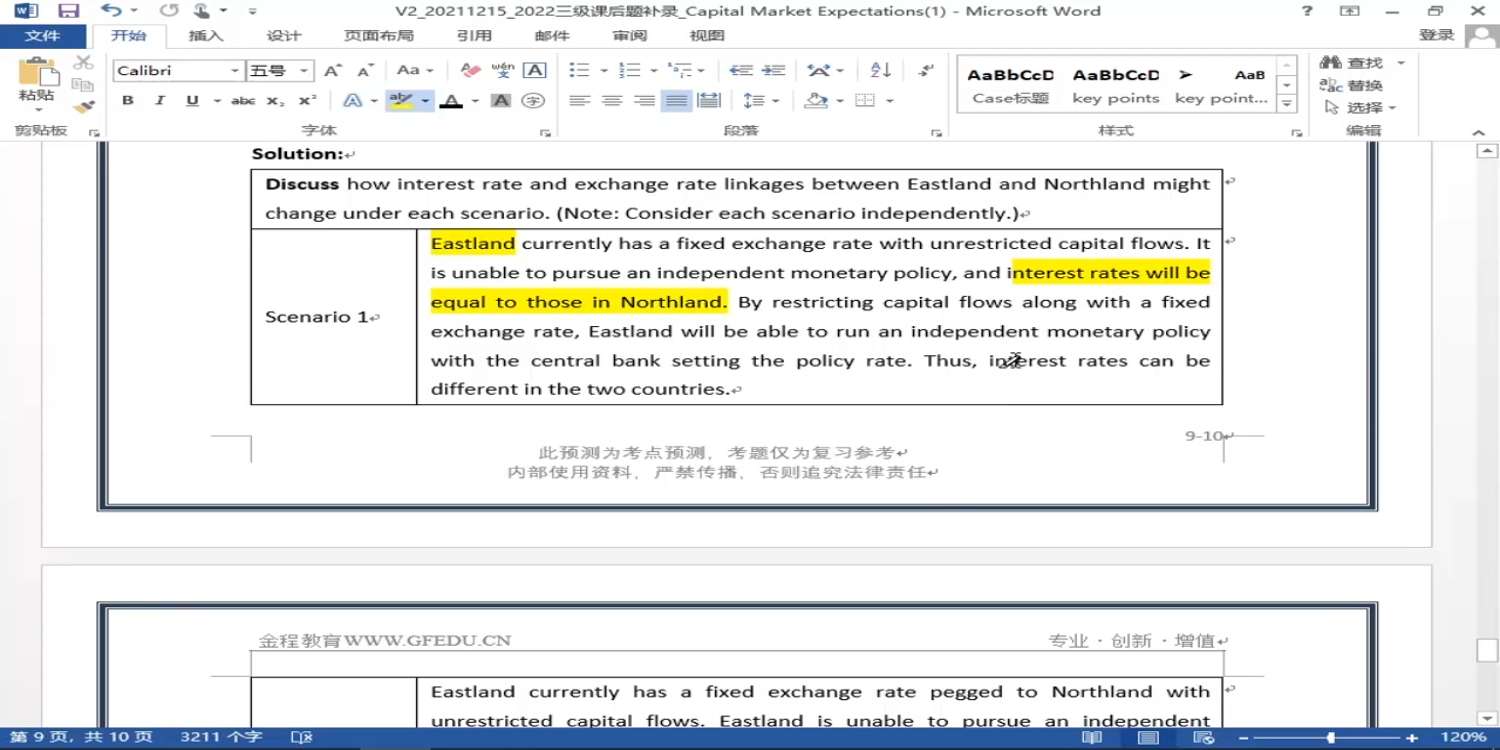Click the bulleted list icon
The height and width of the screenshot is (750, 1500).
[x=578, y=70]
